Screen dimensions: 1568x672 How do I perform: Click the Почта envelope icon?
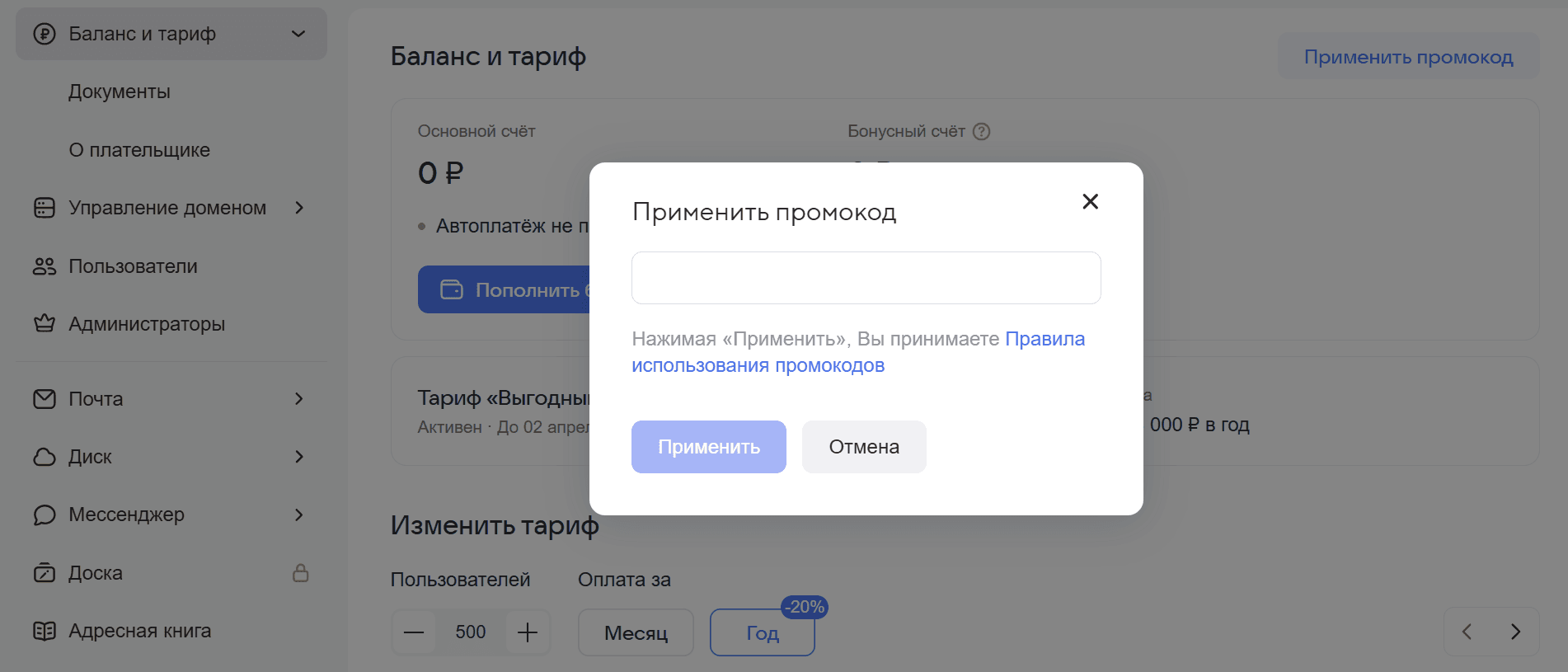pos(45,399)
